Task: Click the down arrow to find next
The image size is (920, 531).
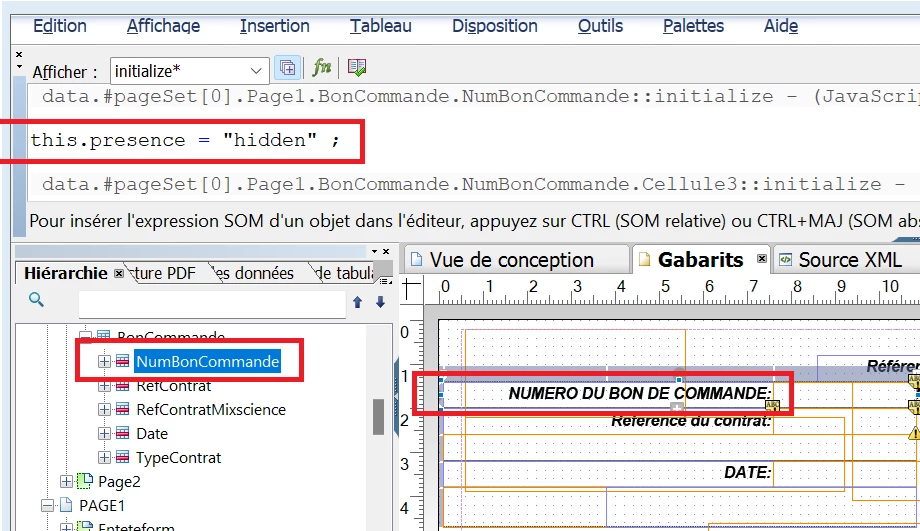Action: 380,302
